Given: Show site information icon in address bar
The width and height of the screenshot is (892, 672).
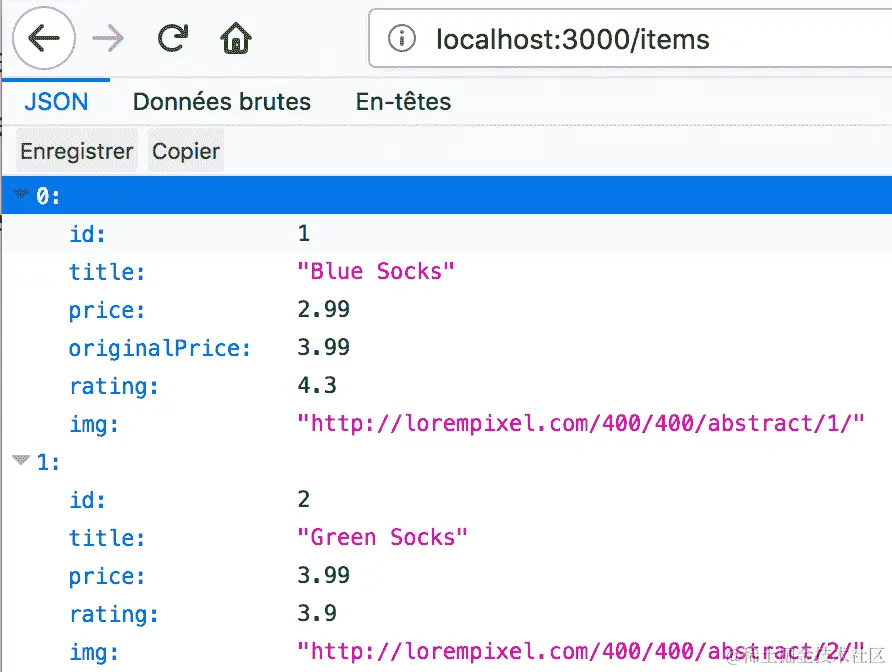Looking at the screenshot, I should 401,39.
